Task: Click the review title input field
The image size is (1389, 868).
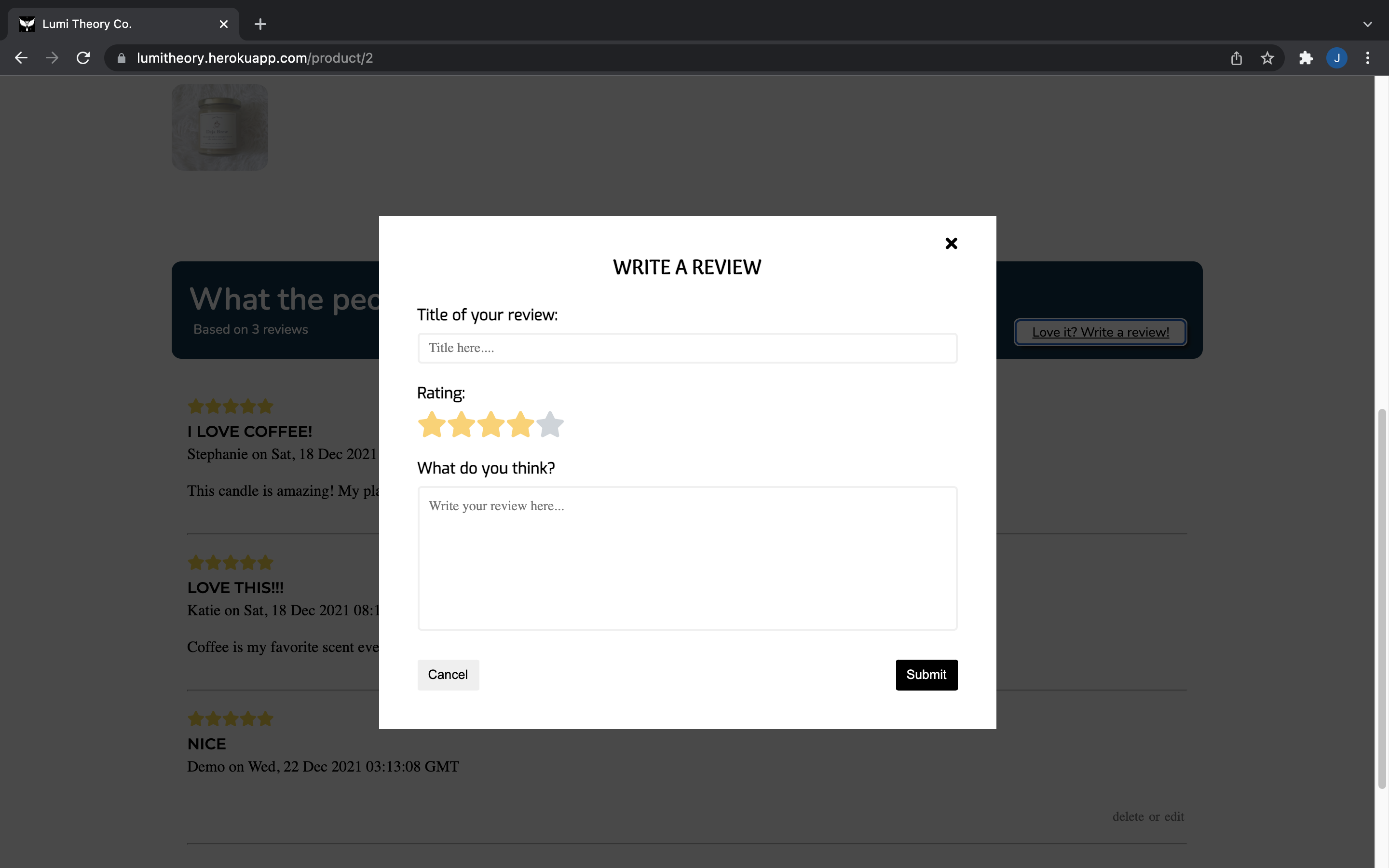Action: 687,348
